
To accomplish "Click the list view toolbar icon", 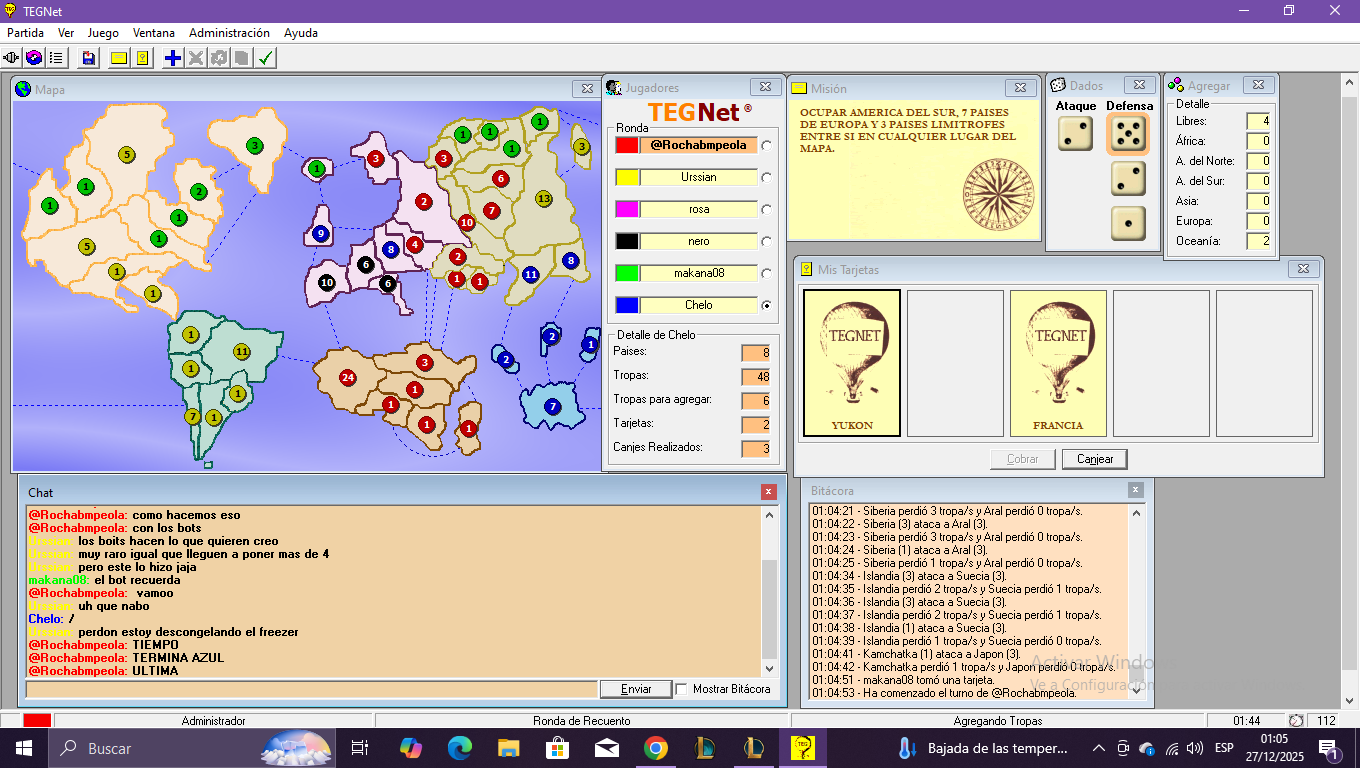I will click(56, 58).
